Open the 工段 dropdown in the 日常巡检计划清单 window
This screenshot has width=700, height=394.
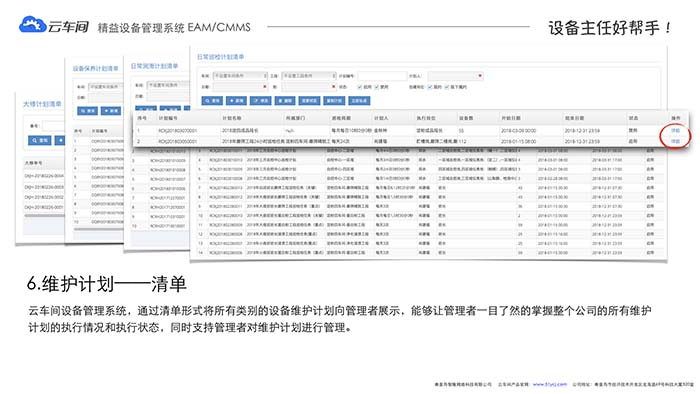[308, 76]
